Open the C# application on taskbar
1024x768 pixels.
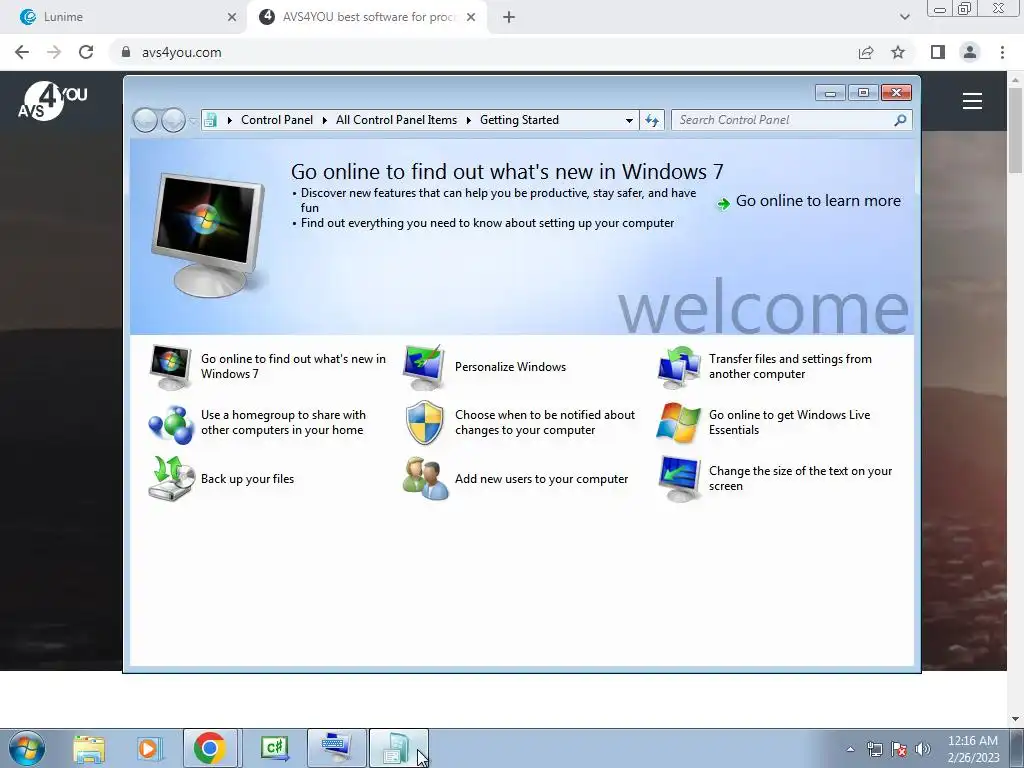pyautogui.click(x=274, y=748)
